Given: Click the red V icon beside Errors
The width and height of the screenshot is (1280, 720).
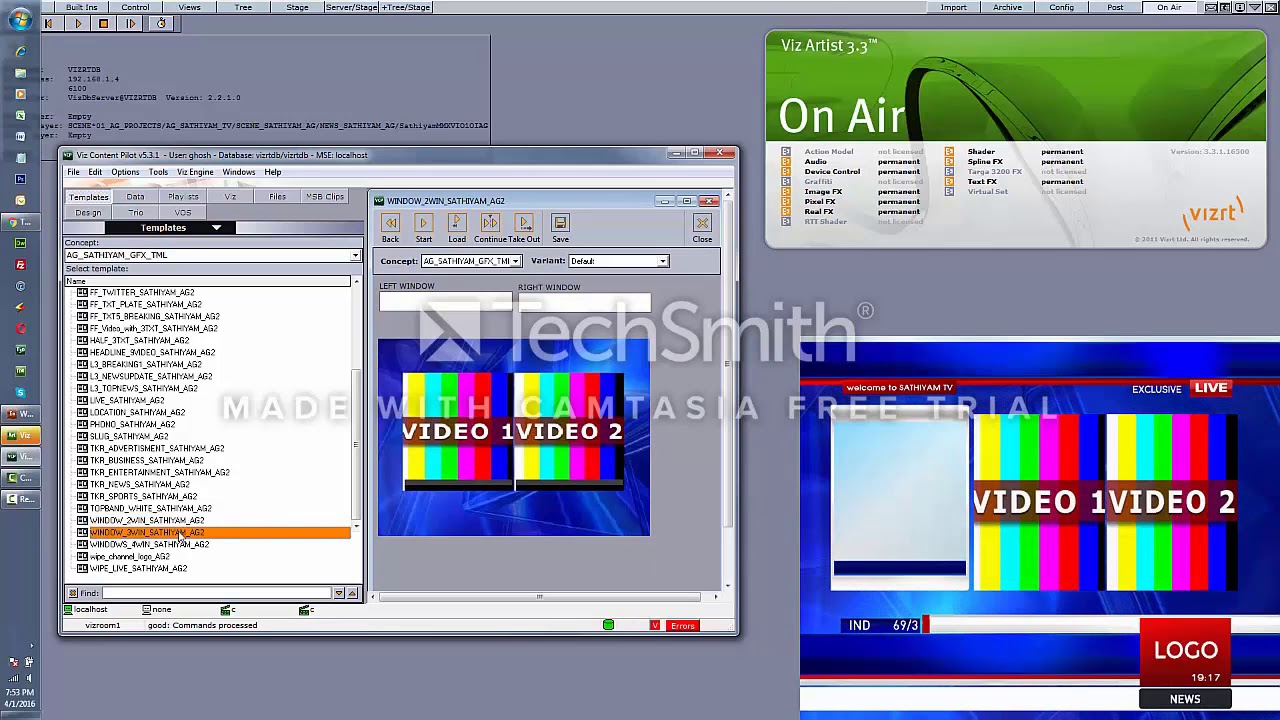Looking at the screenshot, I should [x=655, y=625].
